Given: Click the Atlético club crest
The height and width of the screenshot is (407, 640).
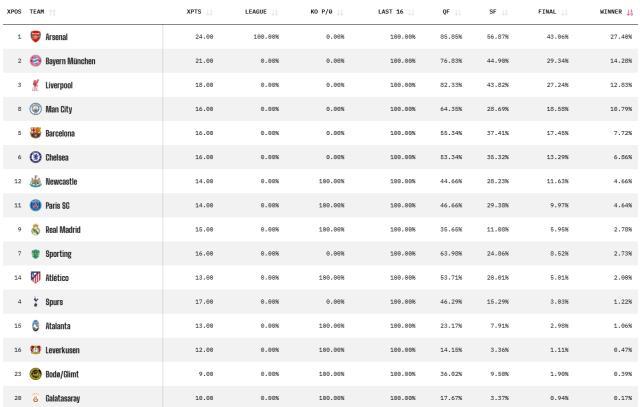Looking at the screenshot, I should (35, 277).
